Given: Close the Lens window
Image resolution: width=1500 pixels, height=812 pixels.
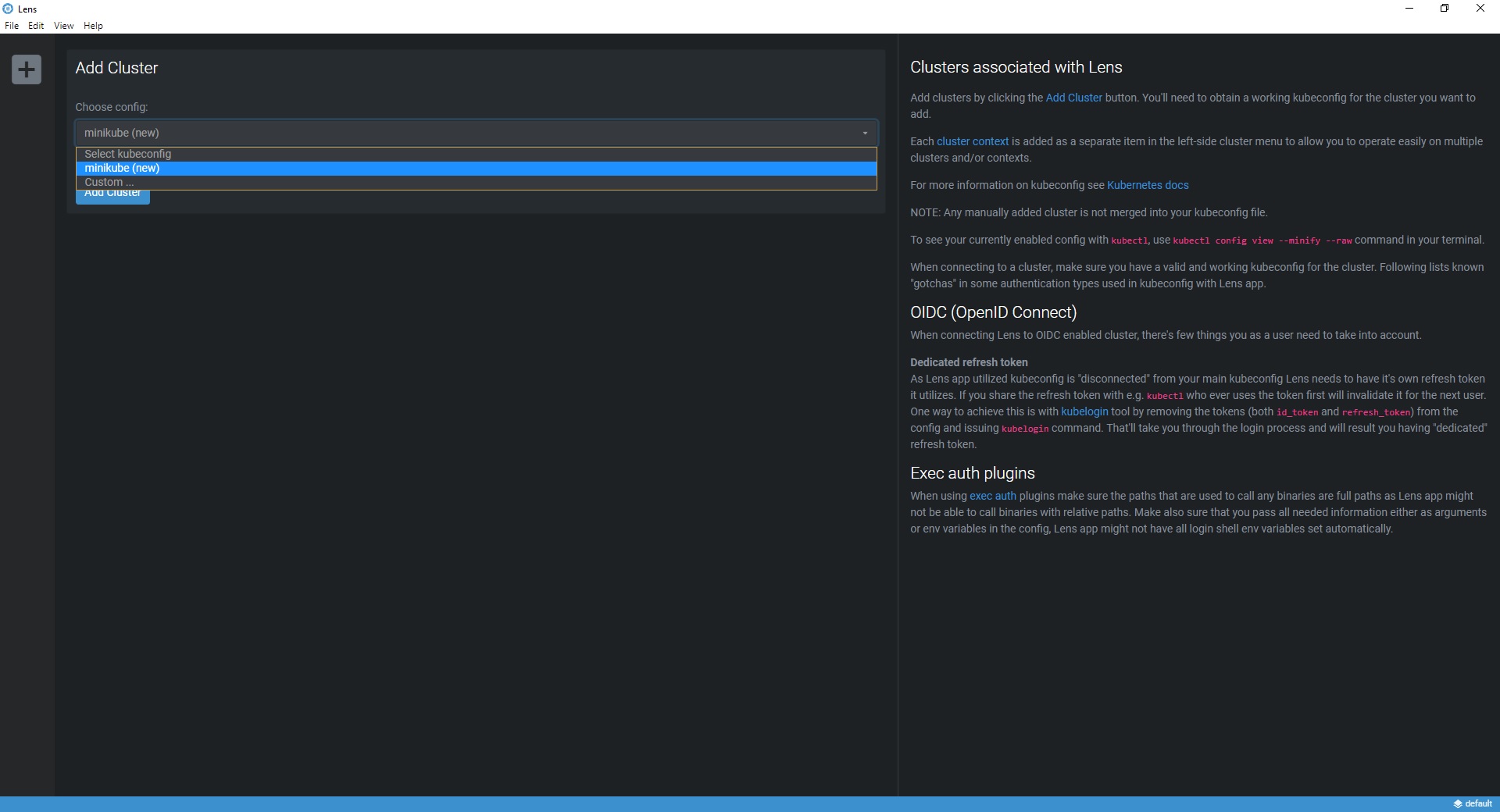Looking at the screenshot, I should tap(1480, 9).
